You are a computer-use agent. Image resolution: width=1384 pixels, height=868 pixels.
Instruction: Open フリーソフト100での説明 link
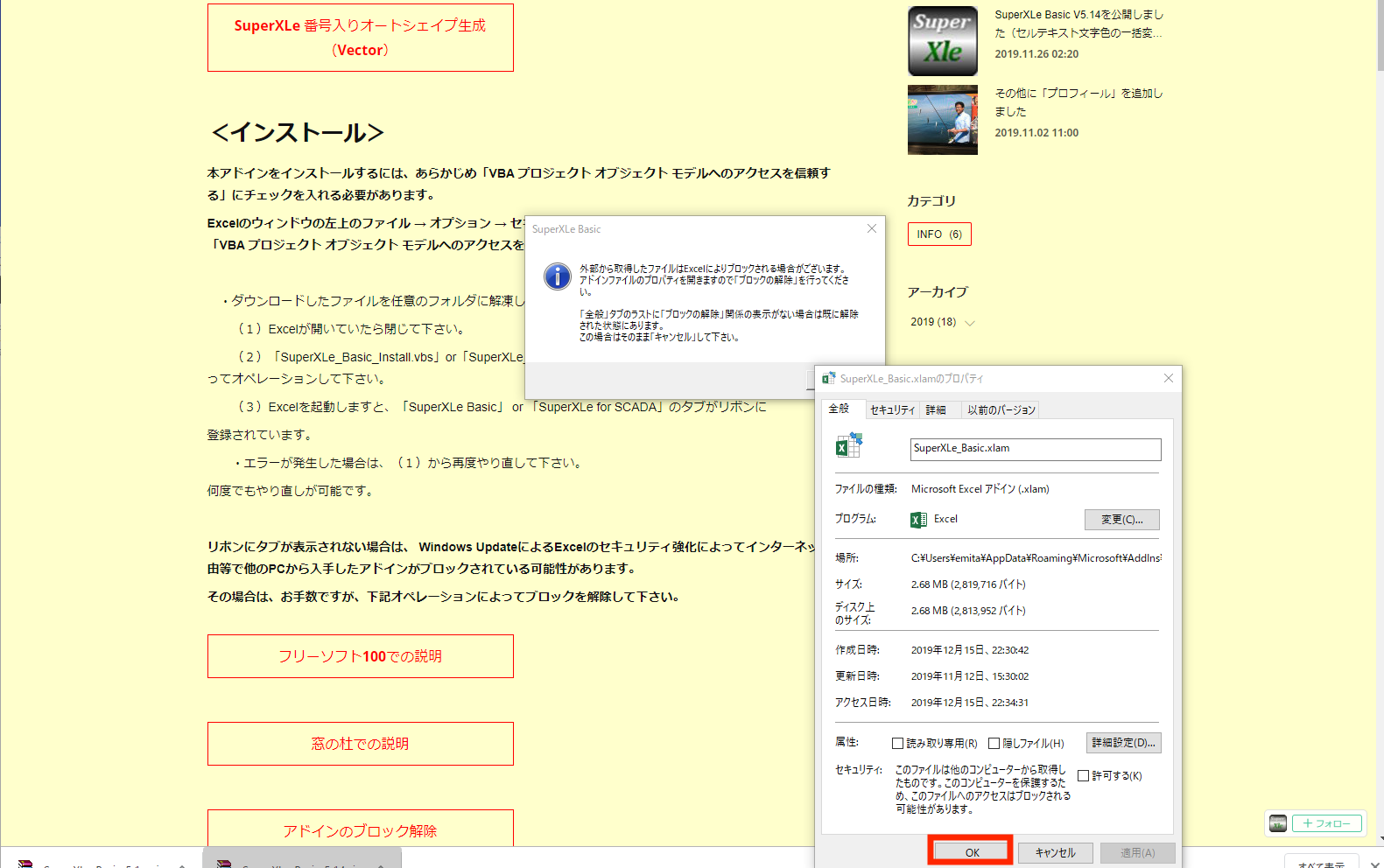tap(360, 656)
